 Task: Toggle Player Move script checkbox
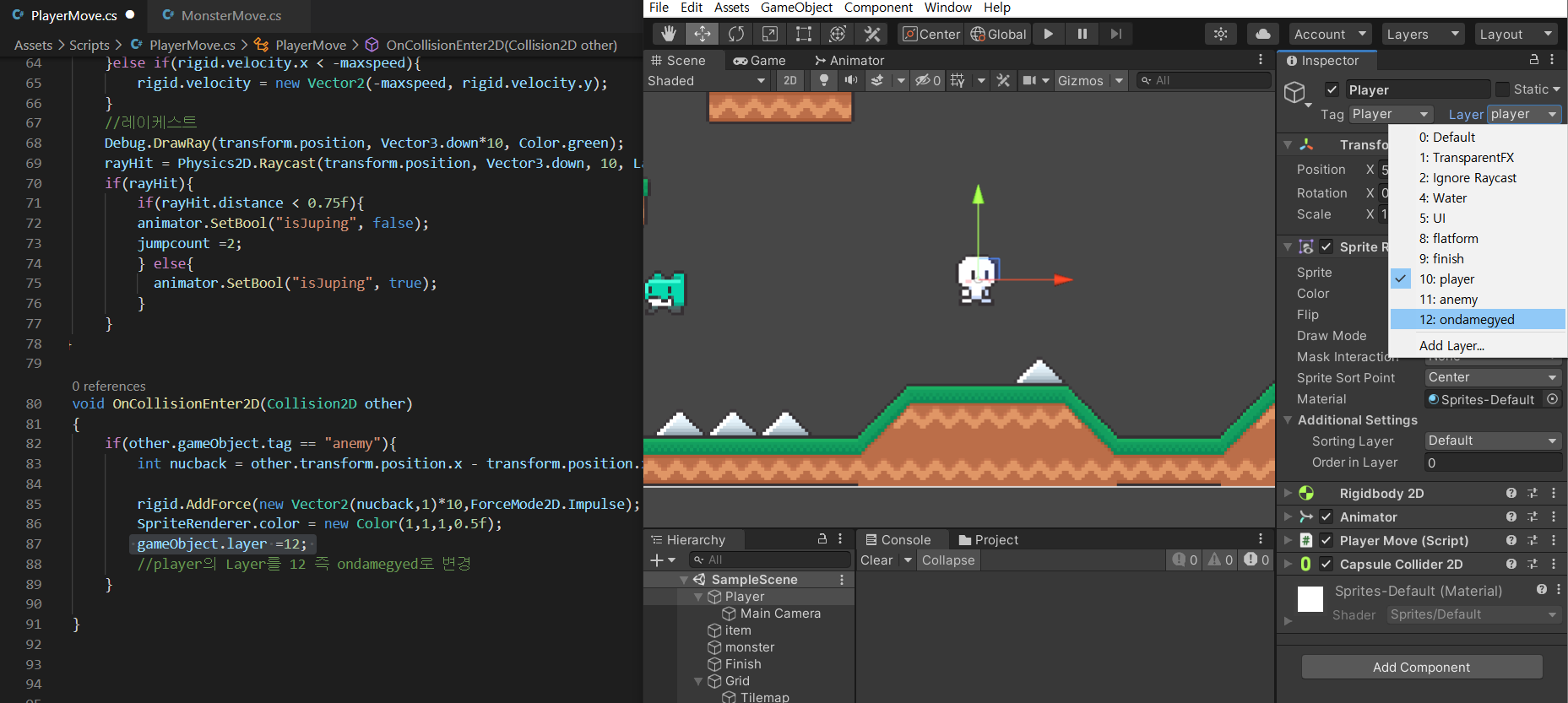pos(1326,540)
